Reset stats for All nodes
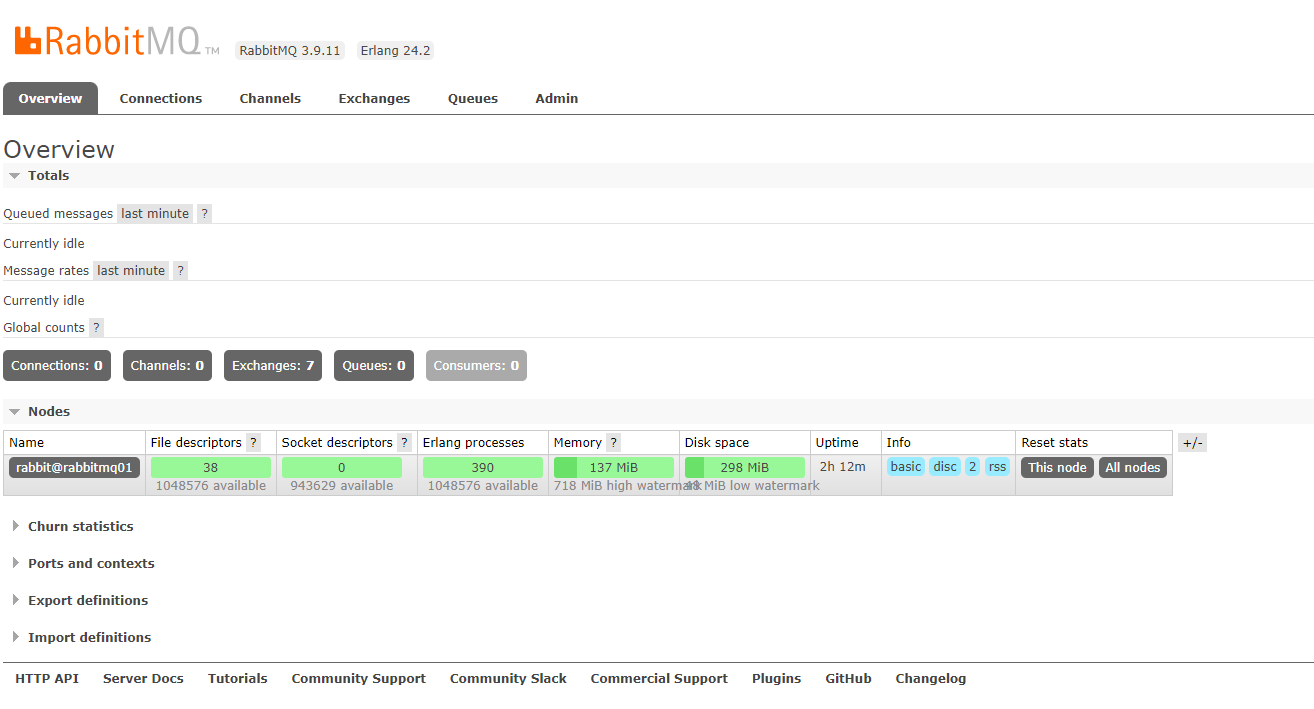Viewport: 1314px width, 709px height. (x=1133, y=467)
